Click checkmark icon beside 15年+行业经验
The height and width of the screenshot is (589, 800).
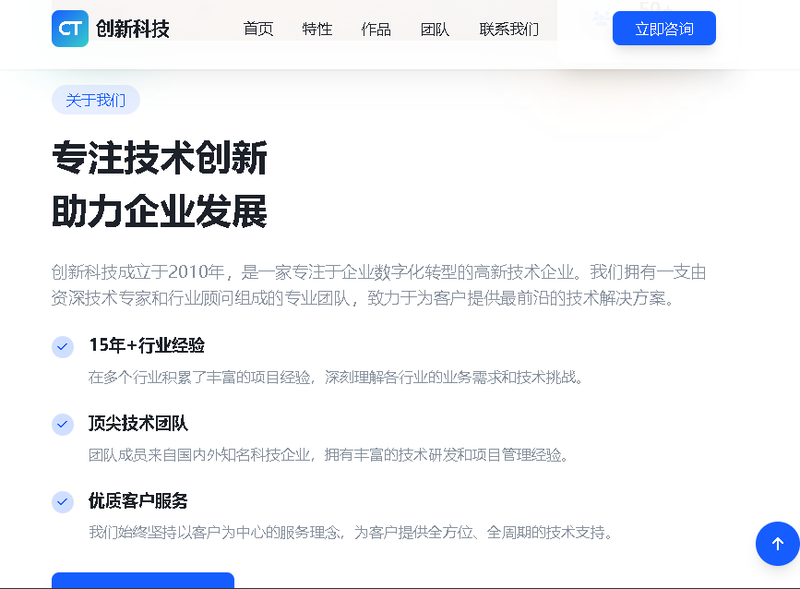click(63, 347)
